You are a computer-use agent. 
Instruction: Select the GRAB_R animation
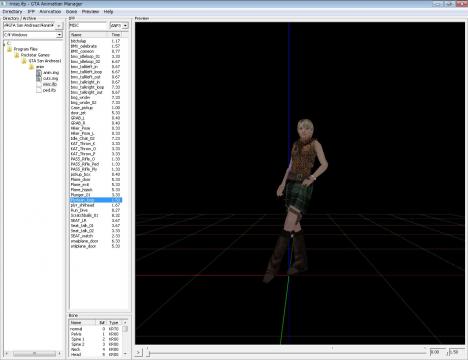tap(96, 123)
